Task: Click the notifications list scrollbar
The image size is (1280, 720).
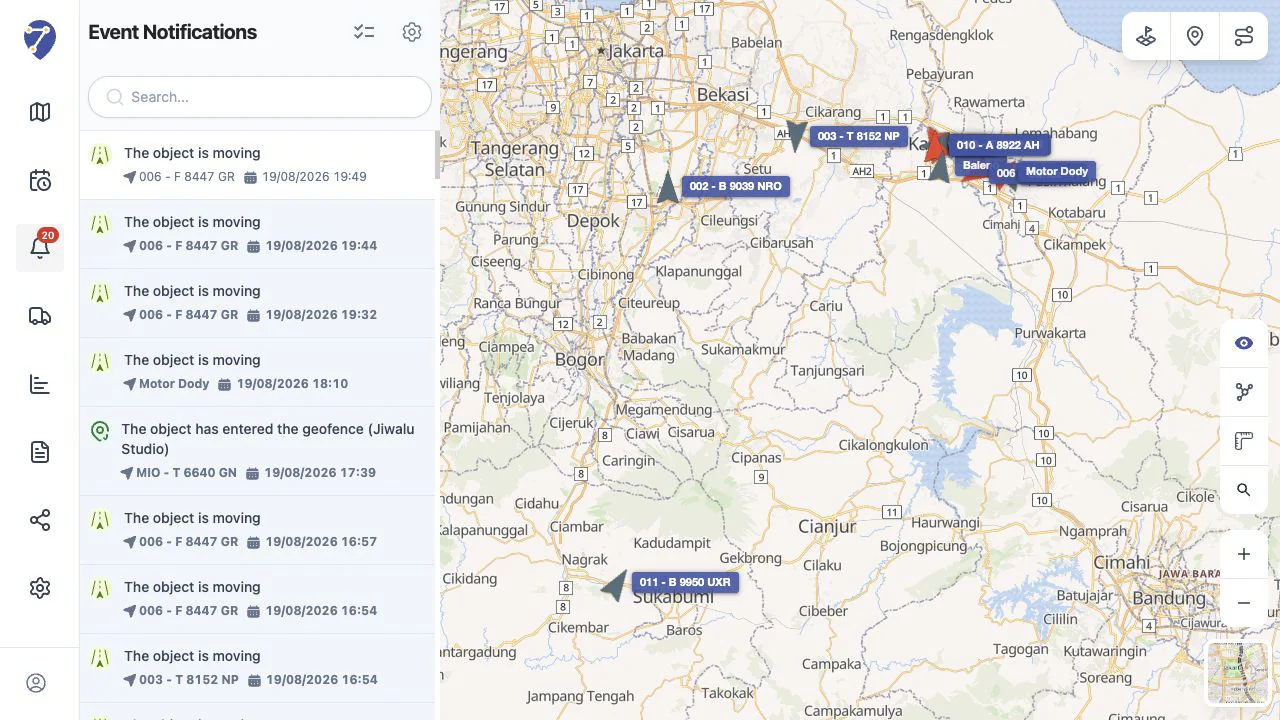Action: (437, 155)
